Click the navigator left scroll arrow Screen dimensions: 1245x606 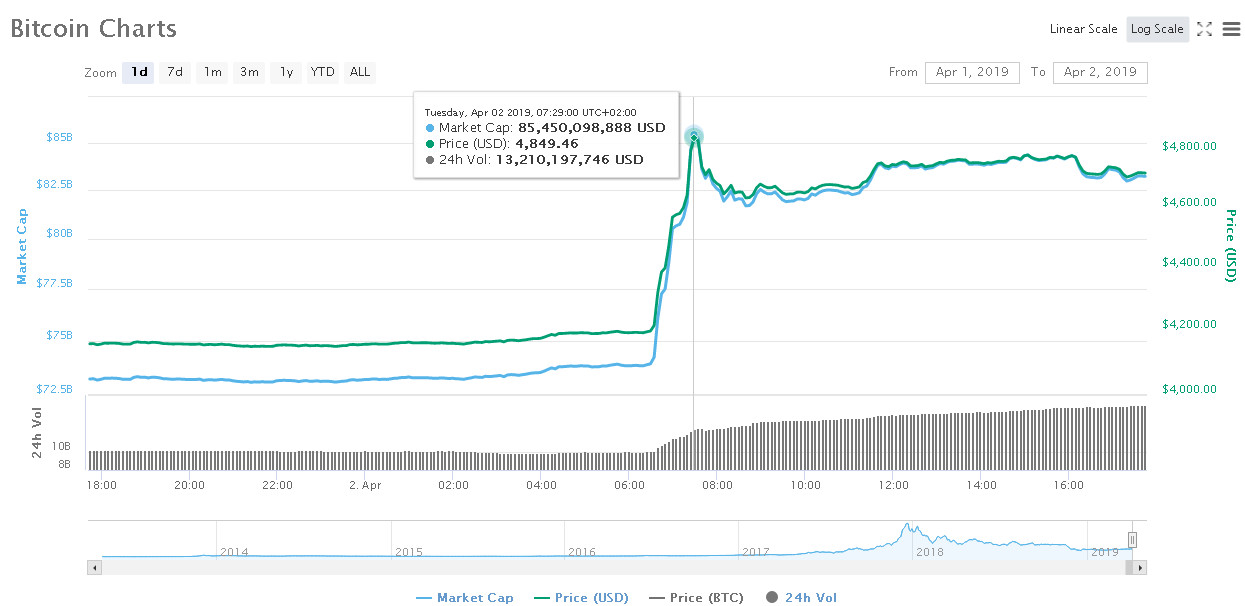click(95, 568)
